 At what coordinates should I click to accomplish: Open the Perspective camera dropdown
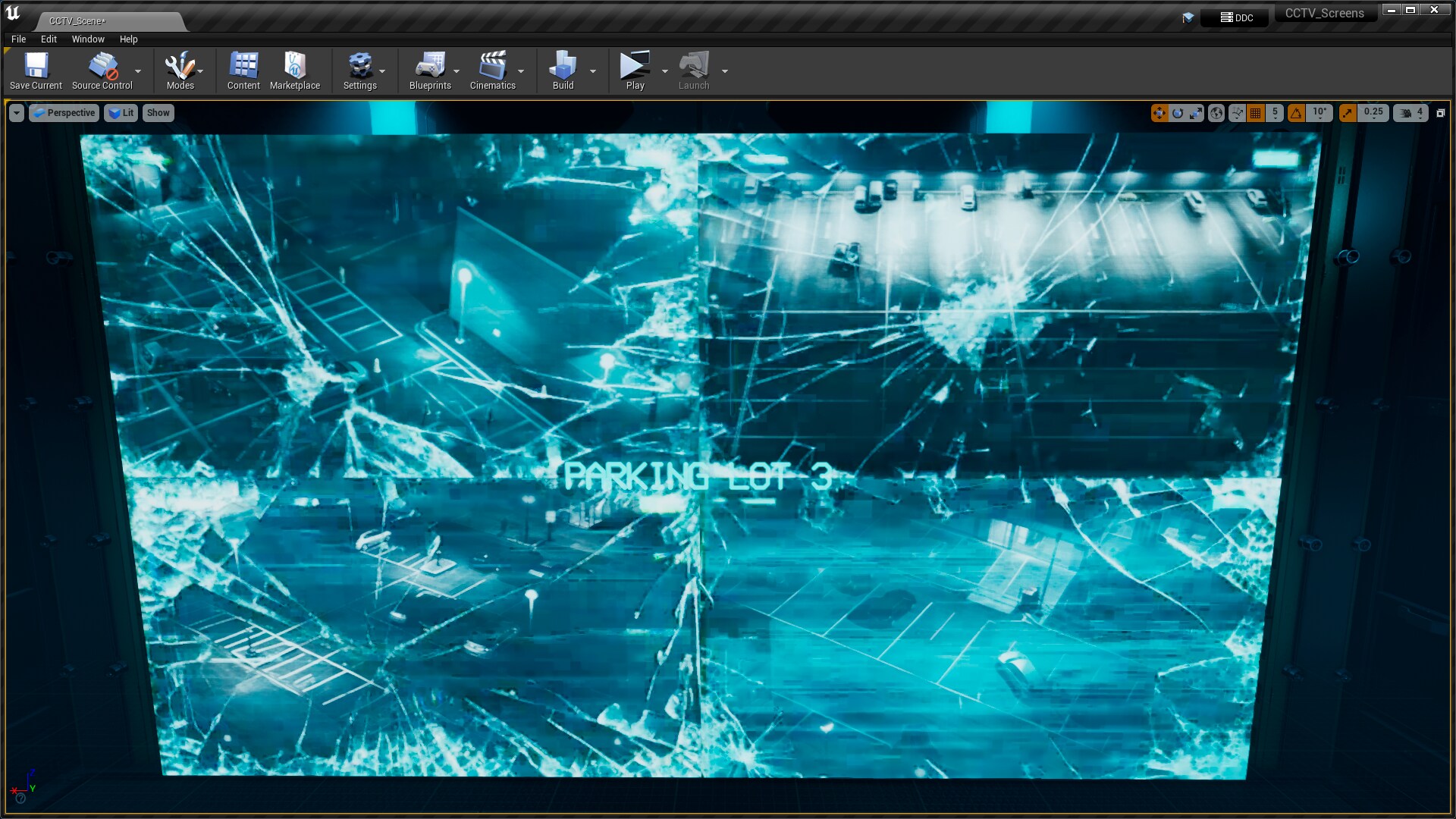pos(64,112)
